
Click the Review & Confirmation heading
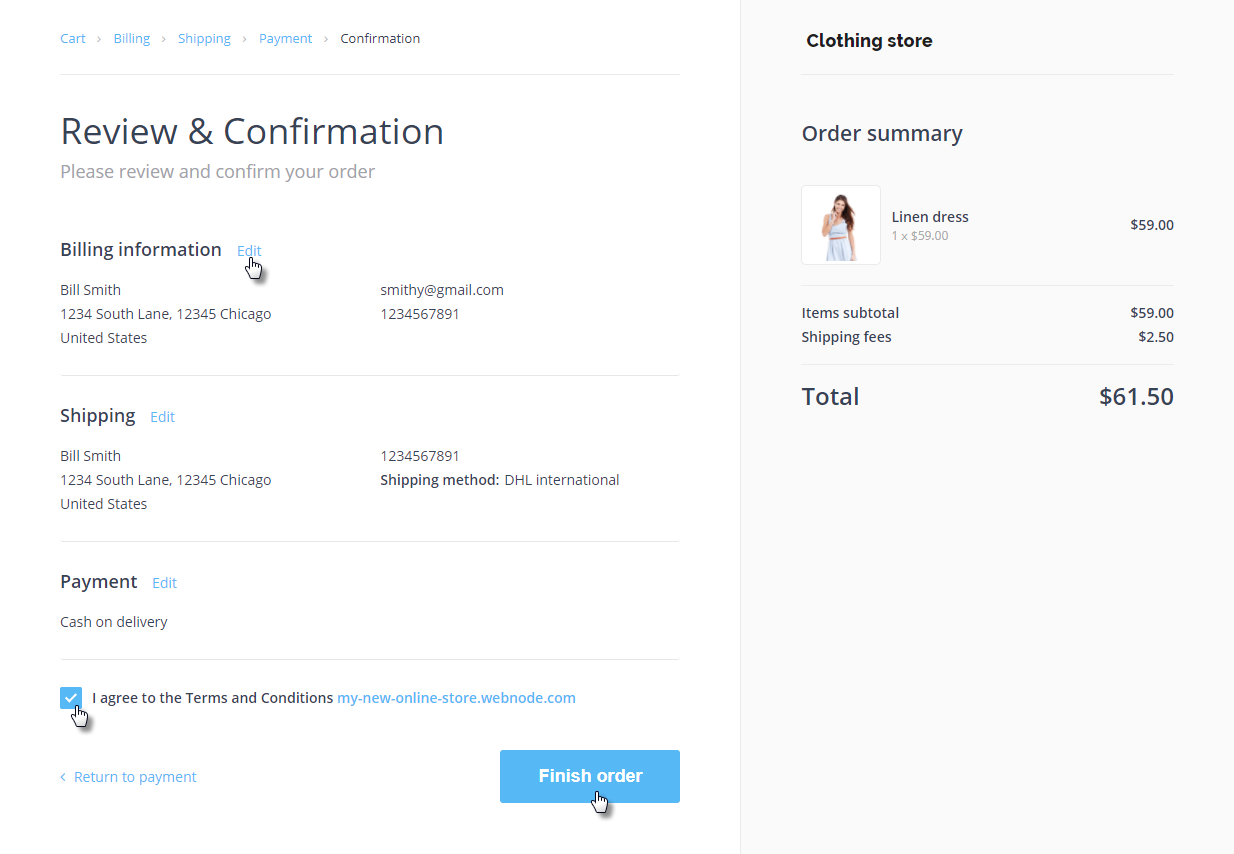[x=252, y=132]
